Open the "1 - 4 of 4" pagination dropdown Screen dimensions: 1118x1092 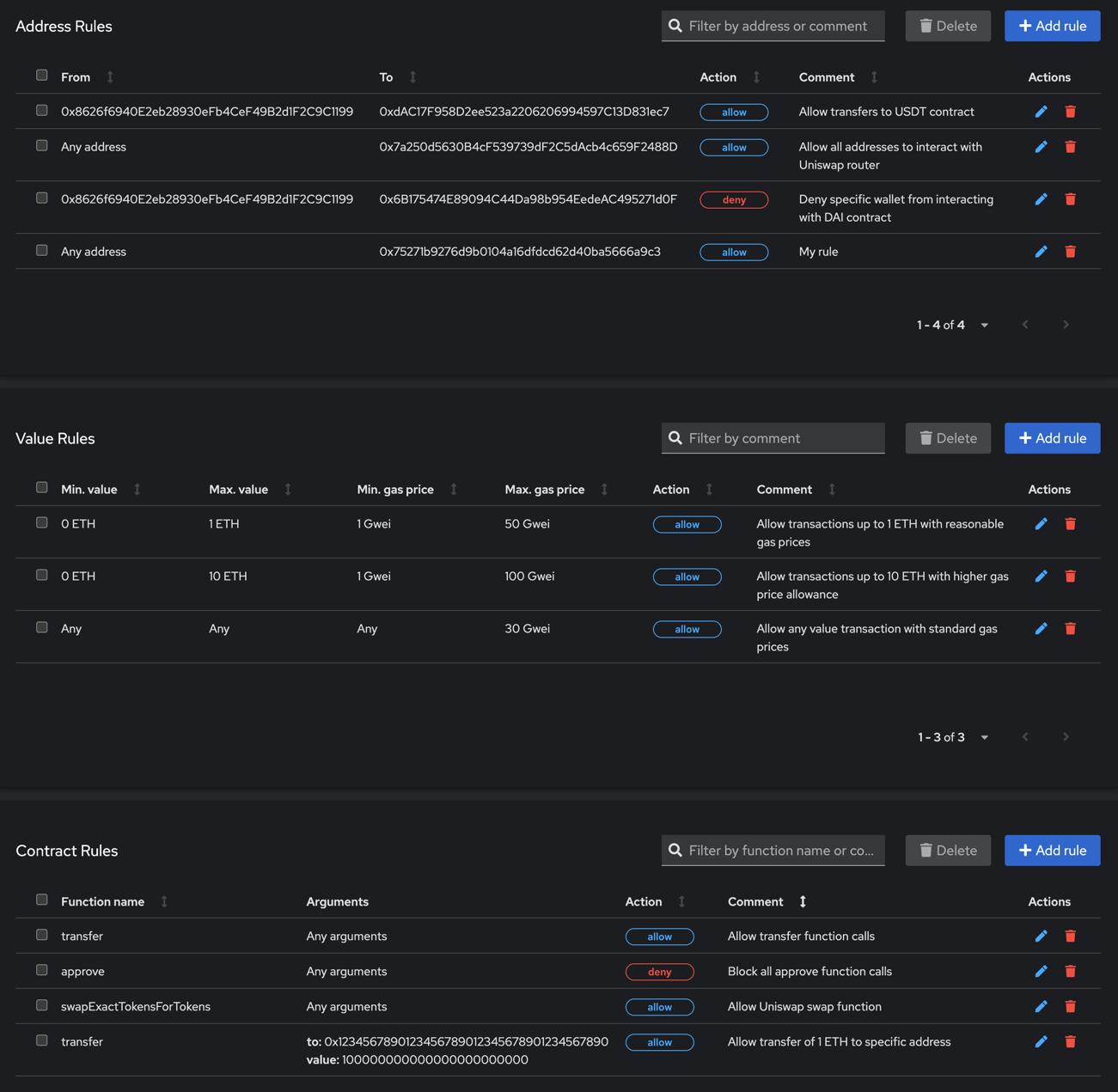tap(984, 325)
